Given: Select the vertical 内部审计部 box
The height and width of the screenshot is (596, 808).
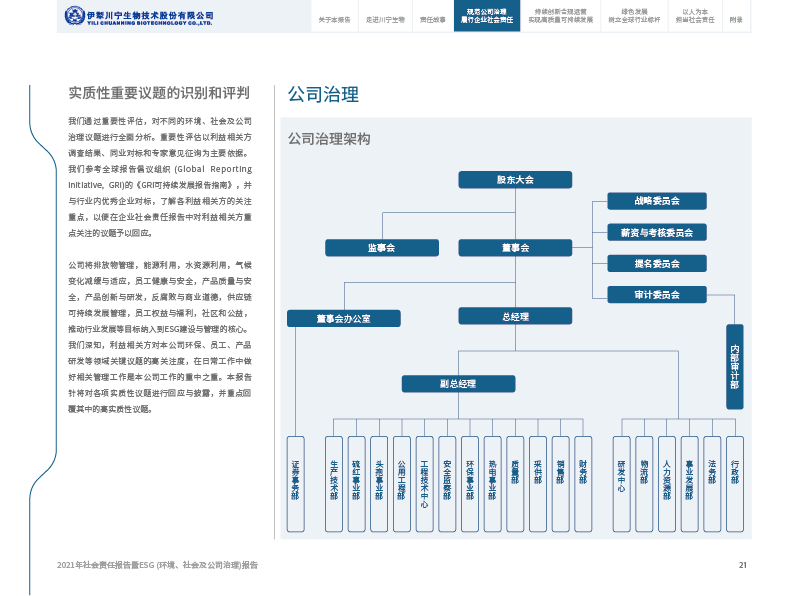Looking at the screenshot, I should point(735,367).
